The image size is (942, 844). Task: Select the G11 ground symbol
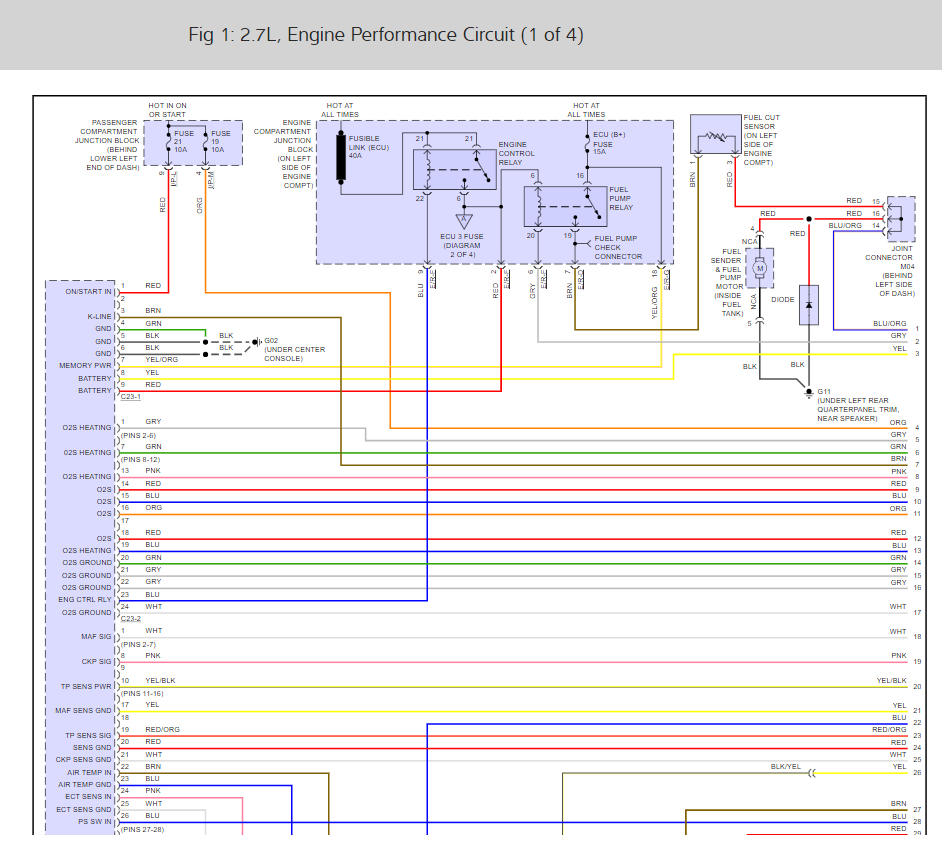(x=809, y=392)
